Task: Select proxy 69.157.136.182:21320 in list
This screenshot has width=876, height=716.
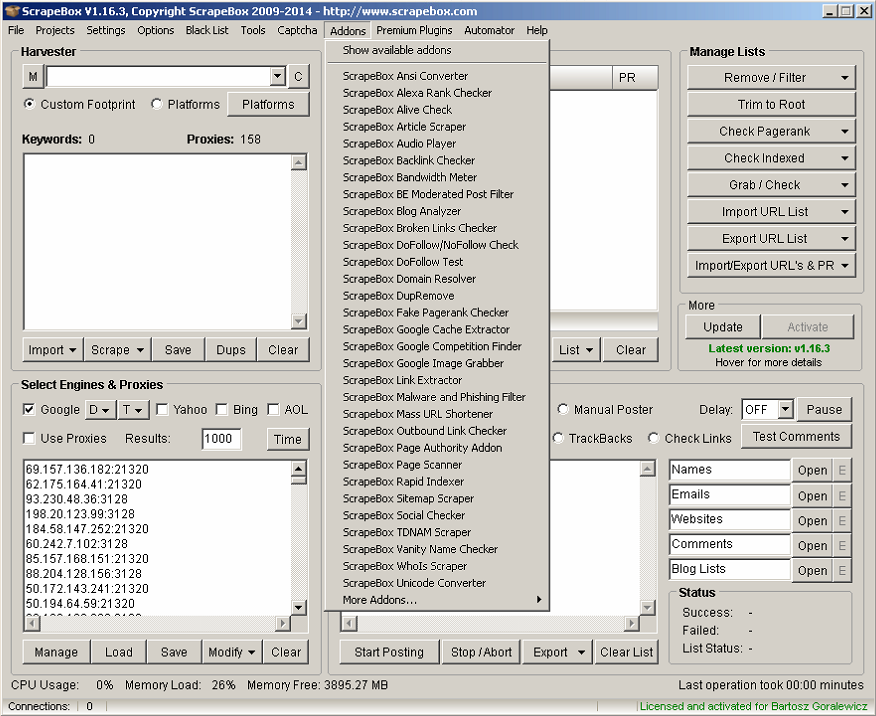Action: pos(88,469)
